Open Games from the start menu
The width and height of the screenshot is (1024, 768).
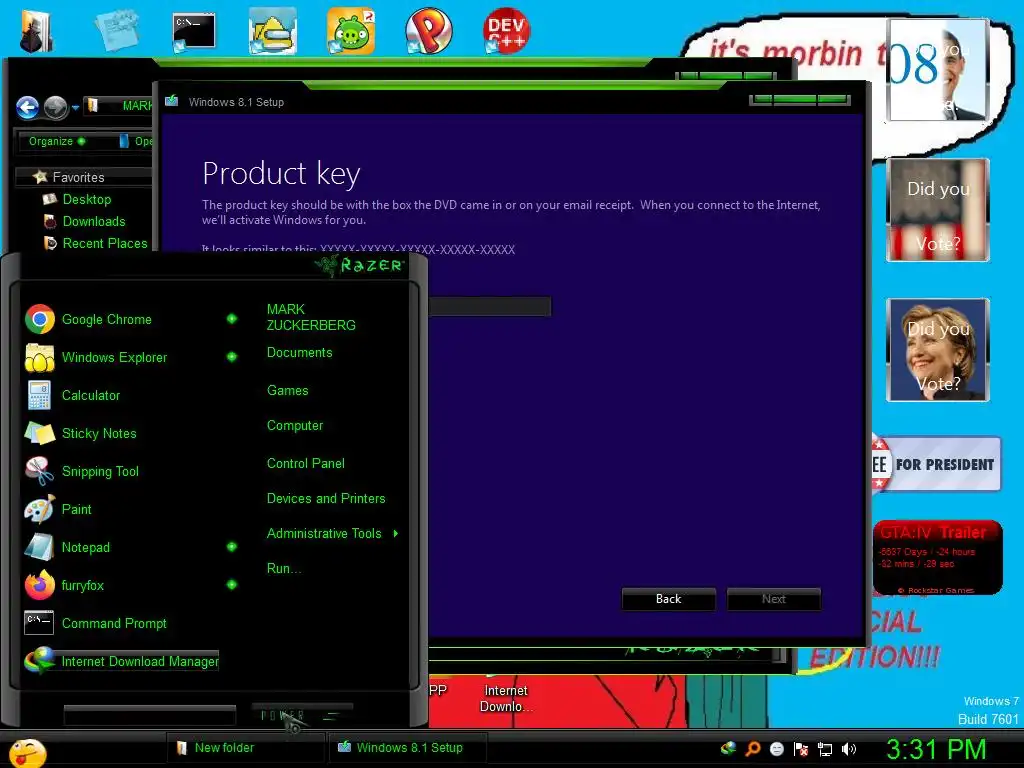pos(287,391)
